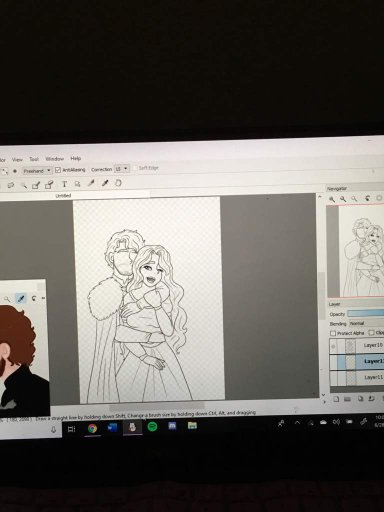Select the Hand tool

pyautogui.click(x=118, y=183)
